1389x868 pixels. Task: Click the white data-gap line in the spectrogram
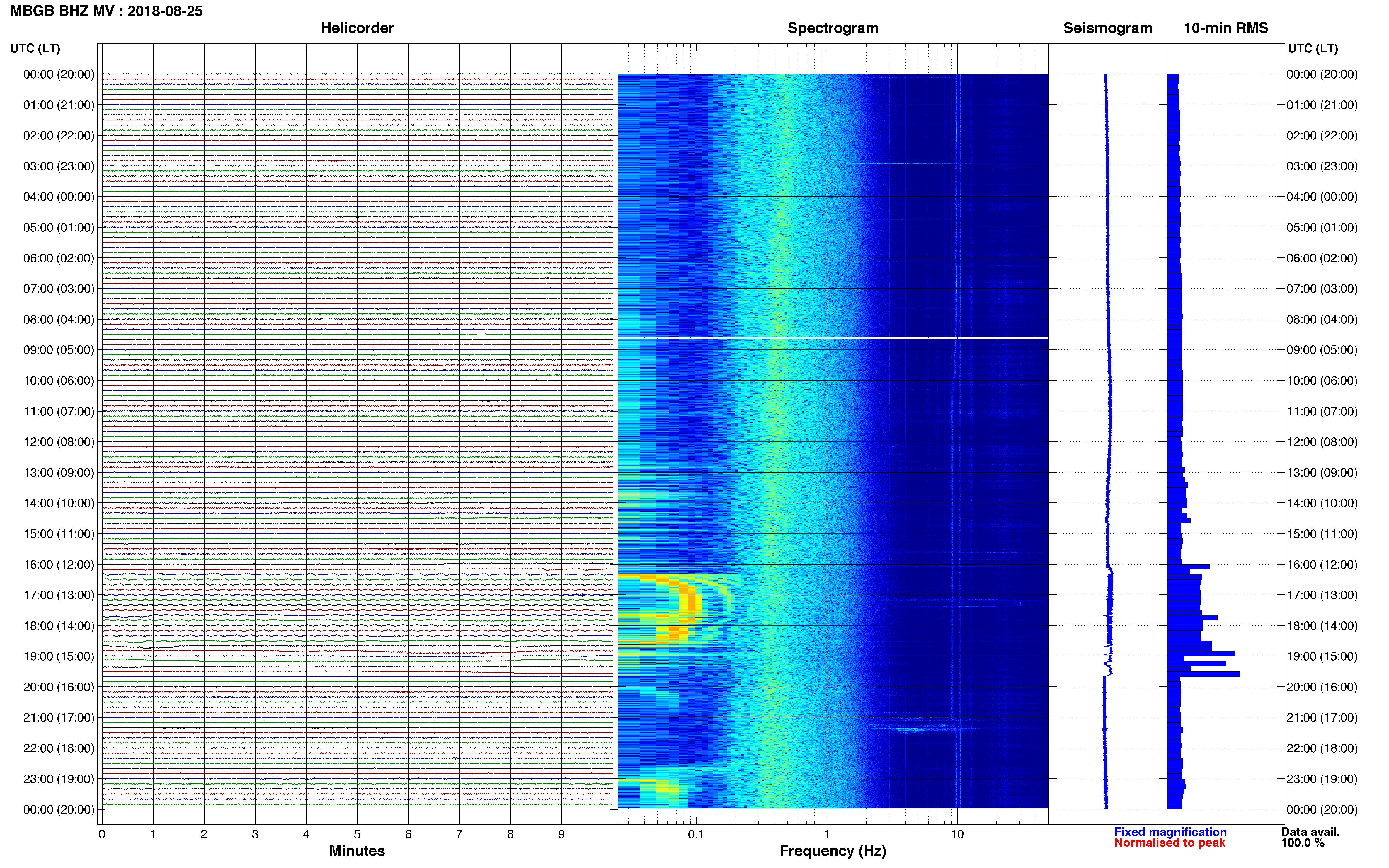coord(833,338)
